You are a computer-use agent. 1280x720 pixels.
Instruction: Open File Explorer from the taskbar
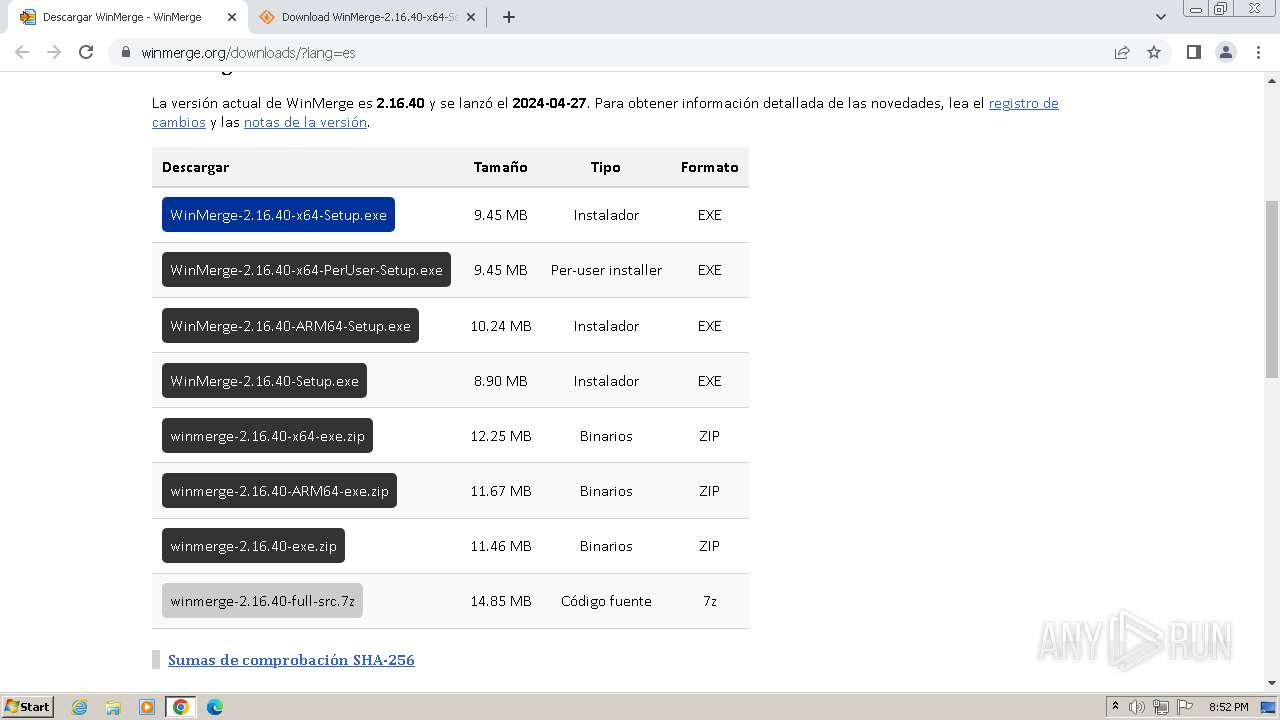pos(113,707)
